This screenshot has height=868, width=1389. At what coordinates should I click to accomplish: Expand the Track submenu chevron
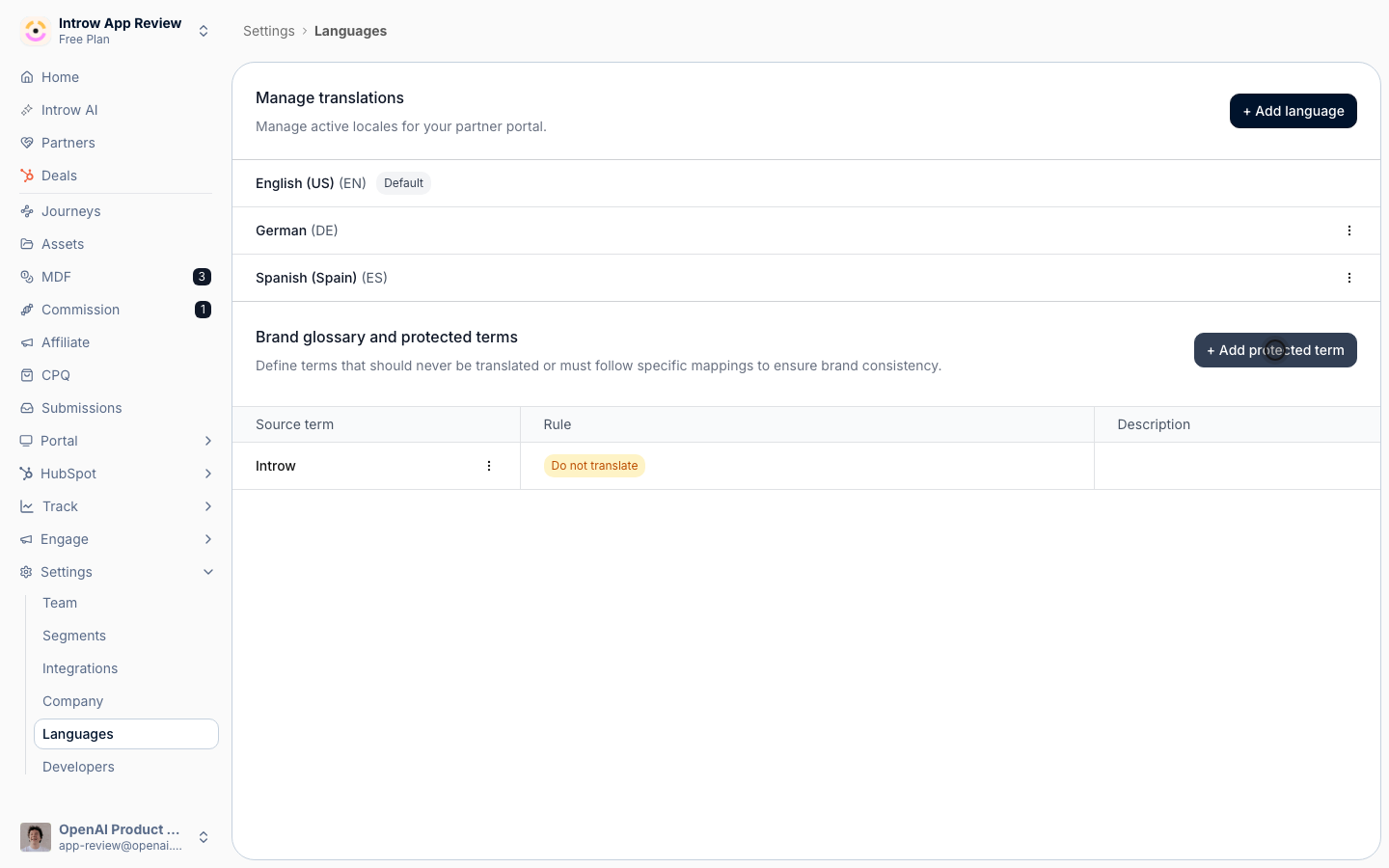(x=208, y=506)
